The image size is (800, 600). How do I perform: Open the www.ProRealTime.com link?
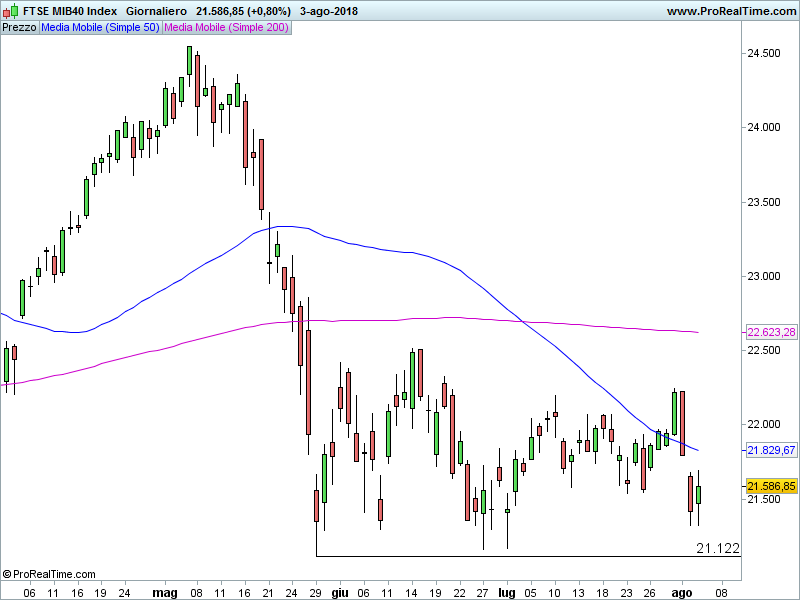click(x=731, y=11)
